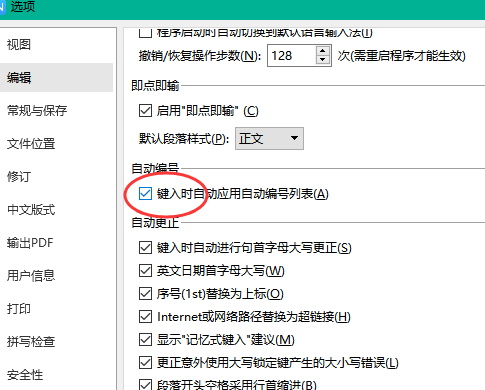The height and width of the screenshot is (390, 485).
Task: Increase undo/redo steps with up arrow
Action: coord(322,51)
